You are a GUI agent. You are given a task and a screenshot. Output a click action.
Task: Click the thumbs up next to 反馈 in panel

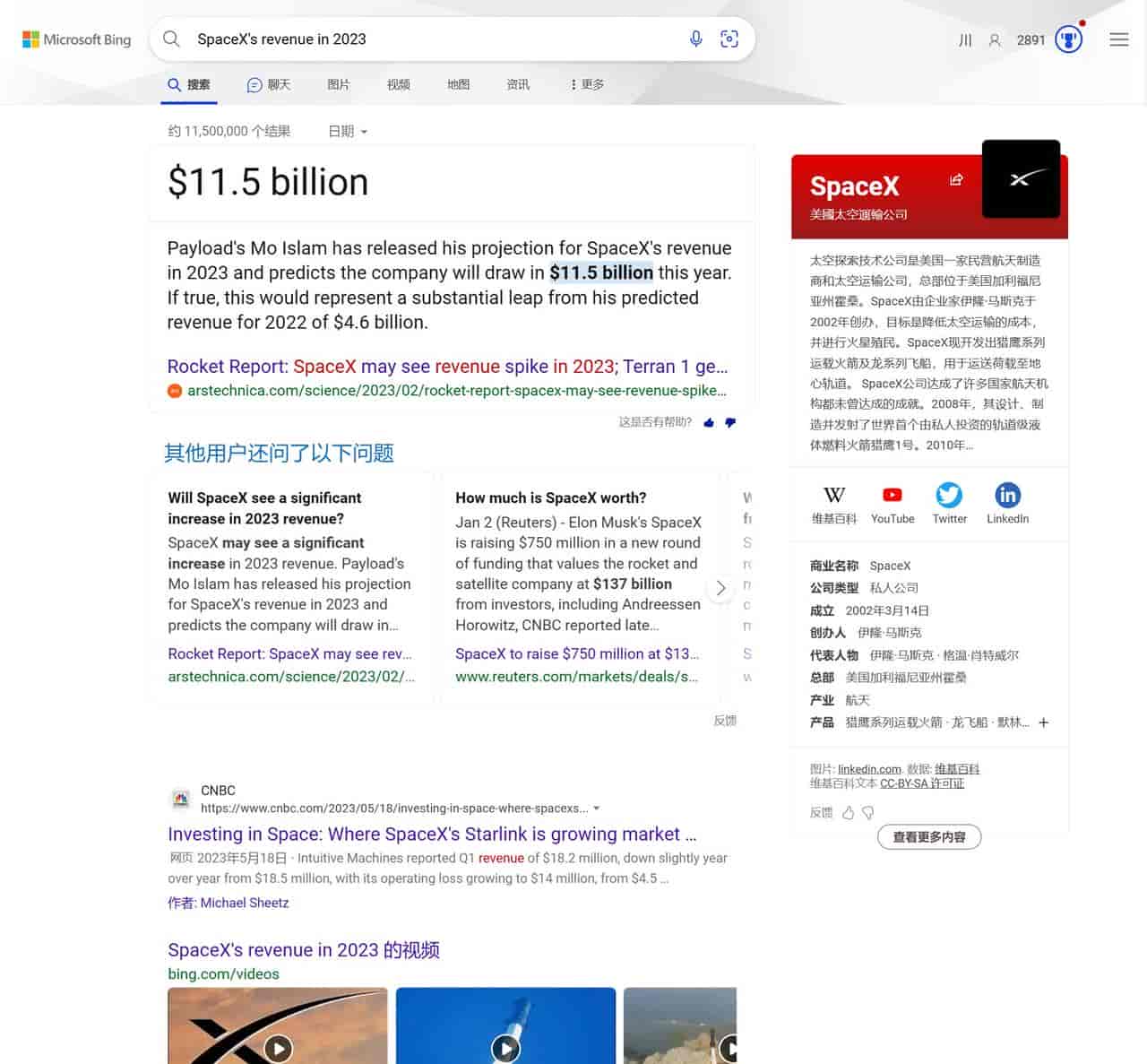pyautogui.click(x=848, y=812)
